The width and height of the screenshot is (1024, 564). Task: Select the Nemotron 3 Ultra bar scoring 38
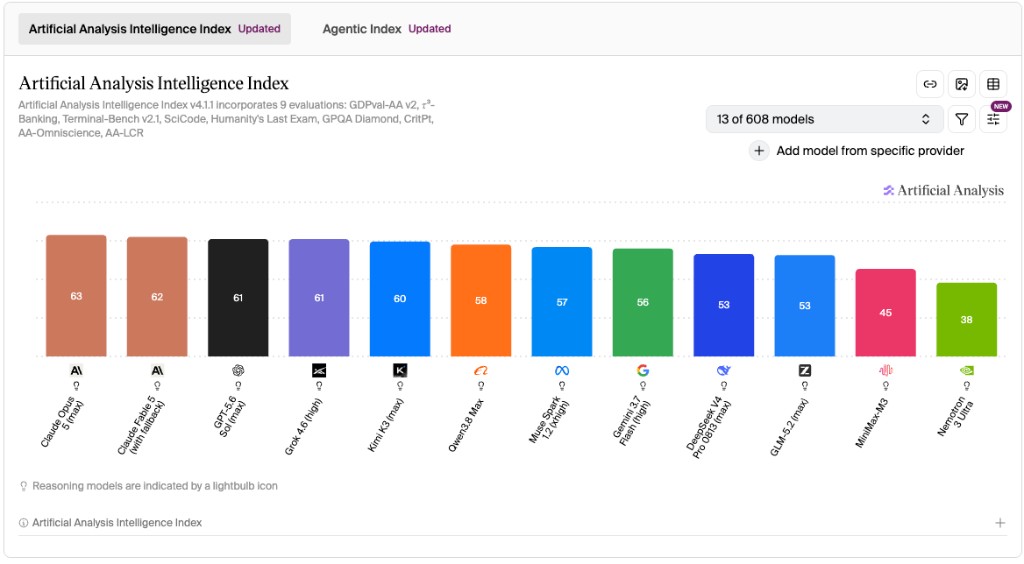(x=967, y=320)
